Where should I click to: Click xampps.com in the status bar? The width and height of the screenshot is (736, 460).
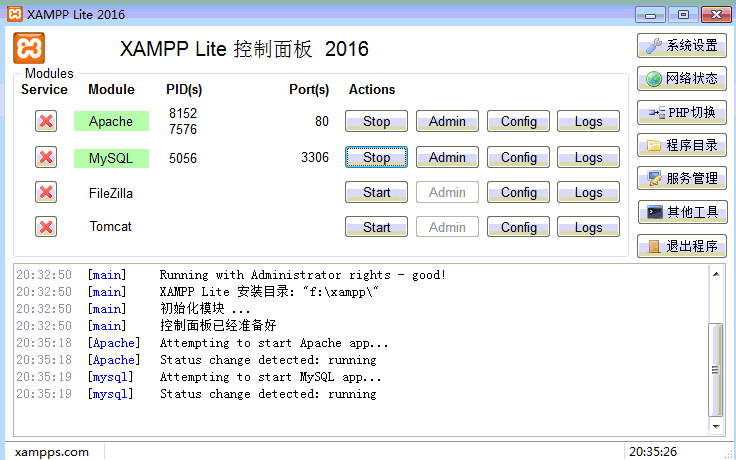coord(52,452)
